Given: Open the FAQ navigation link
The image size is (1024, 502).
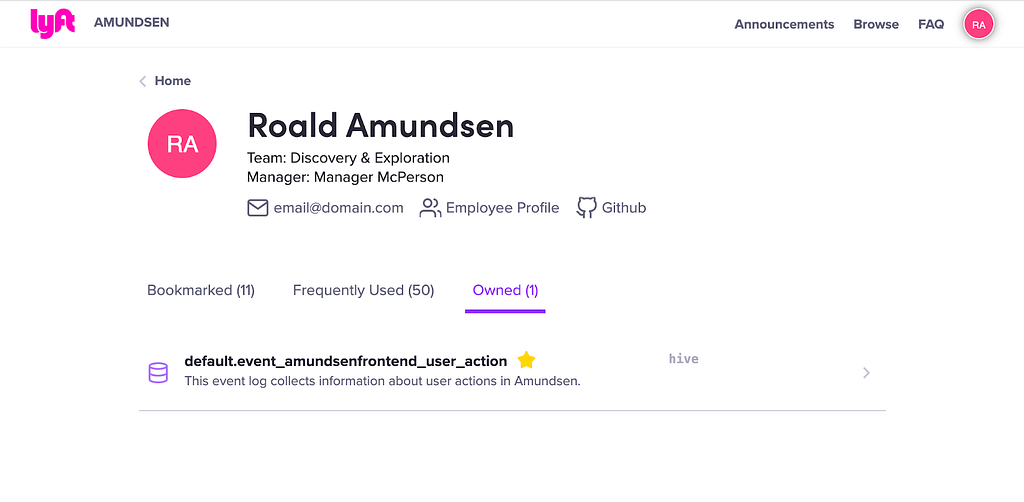Looking at the screenshot, I should [x=931, y=24].
